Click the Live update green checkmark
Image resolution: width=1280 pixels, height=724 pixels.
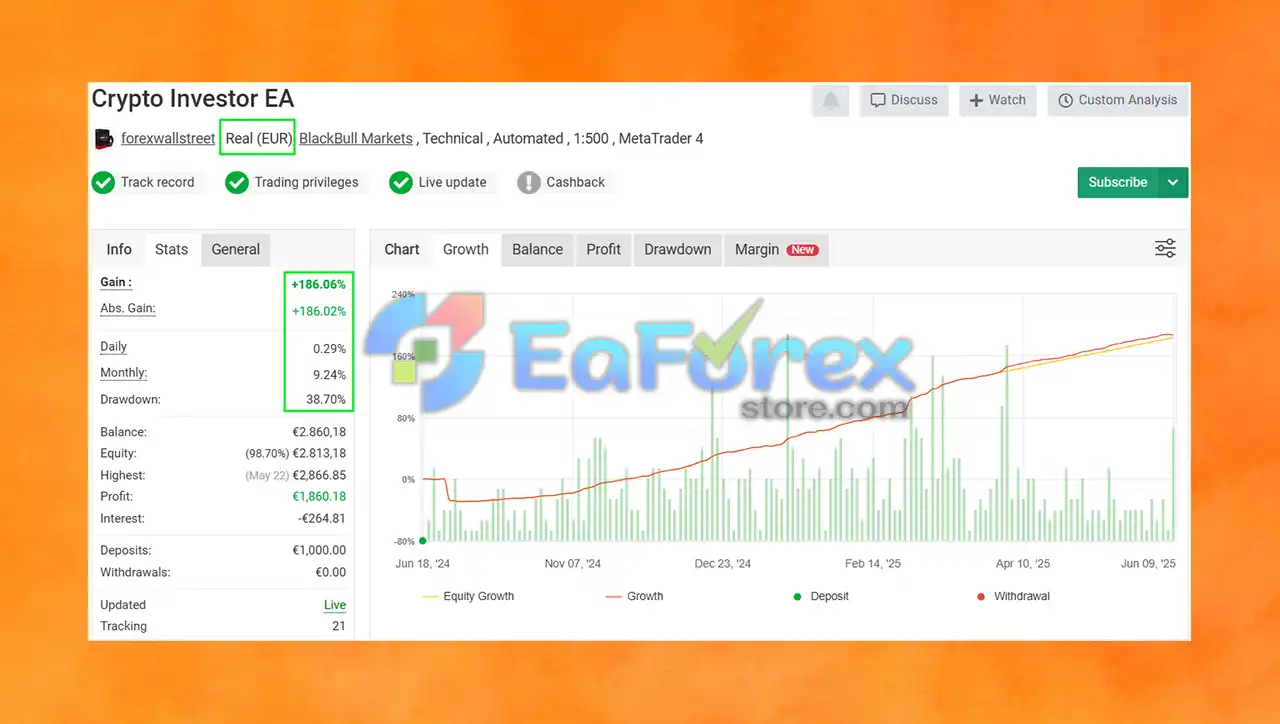point(401,182)
